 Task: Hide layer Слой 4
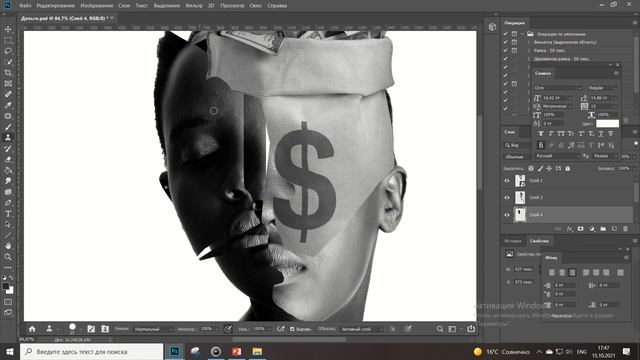click(507, 215)
